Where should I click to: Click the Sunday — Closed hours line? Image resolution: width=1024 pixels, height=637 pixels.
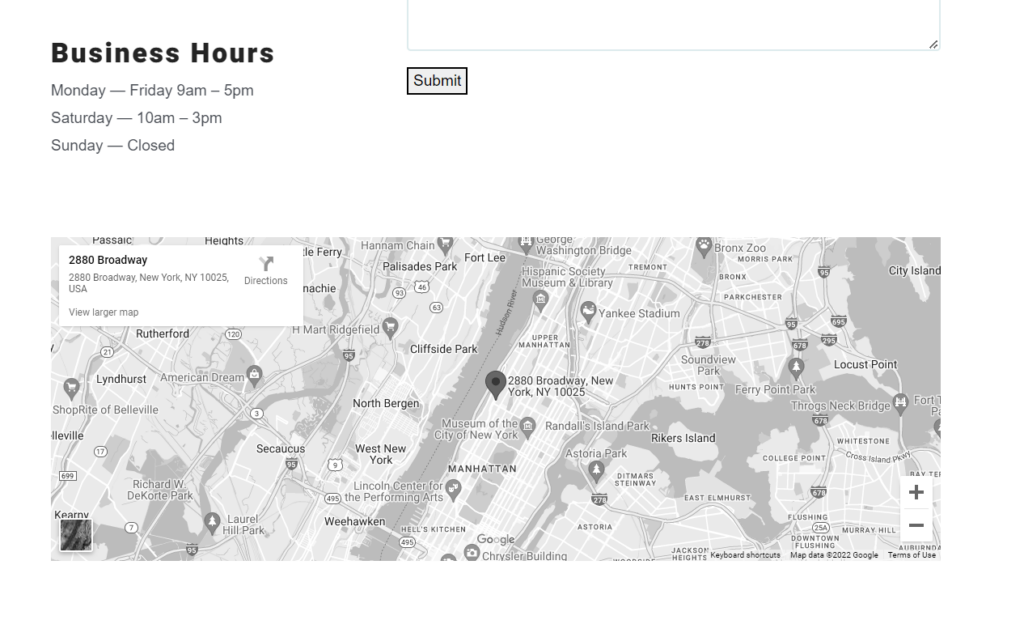[113, 145]
